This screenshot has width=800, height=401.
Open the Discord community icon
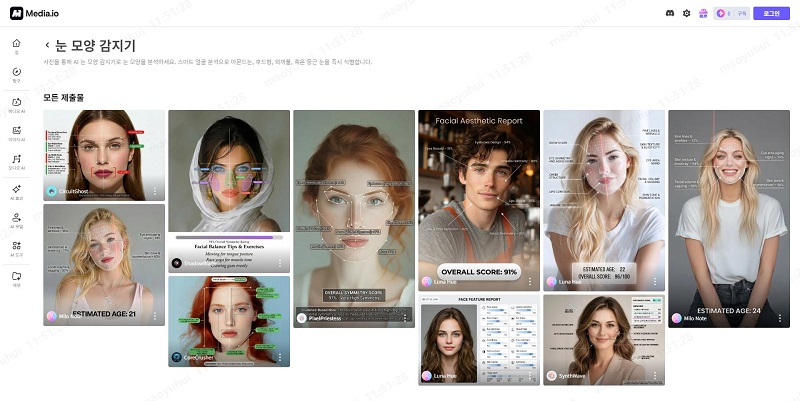670,13
